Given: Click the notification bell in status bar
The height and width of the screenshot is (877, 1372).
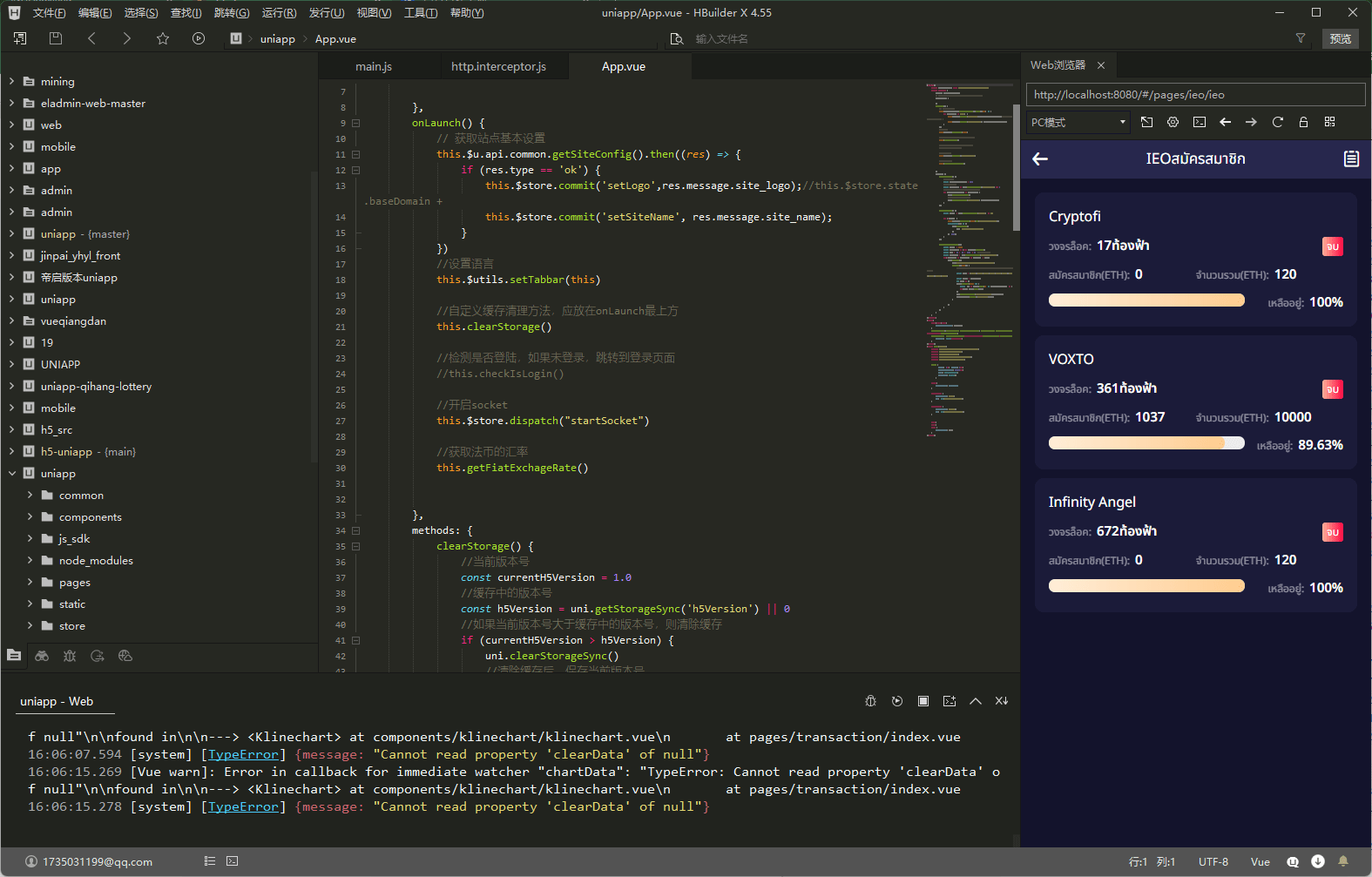Looking at the screenshot, I should coord(1342,861).
